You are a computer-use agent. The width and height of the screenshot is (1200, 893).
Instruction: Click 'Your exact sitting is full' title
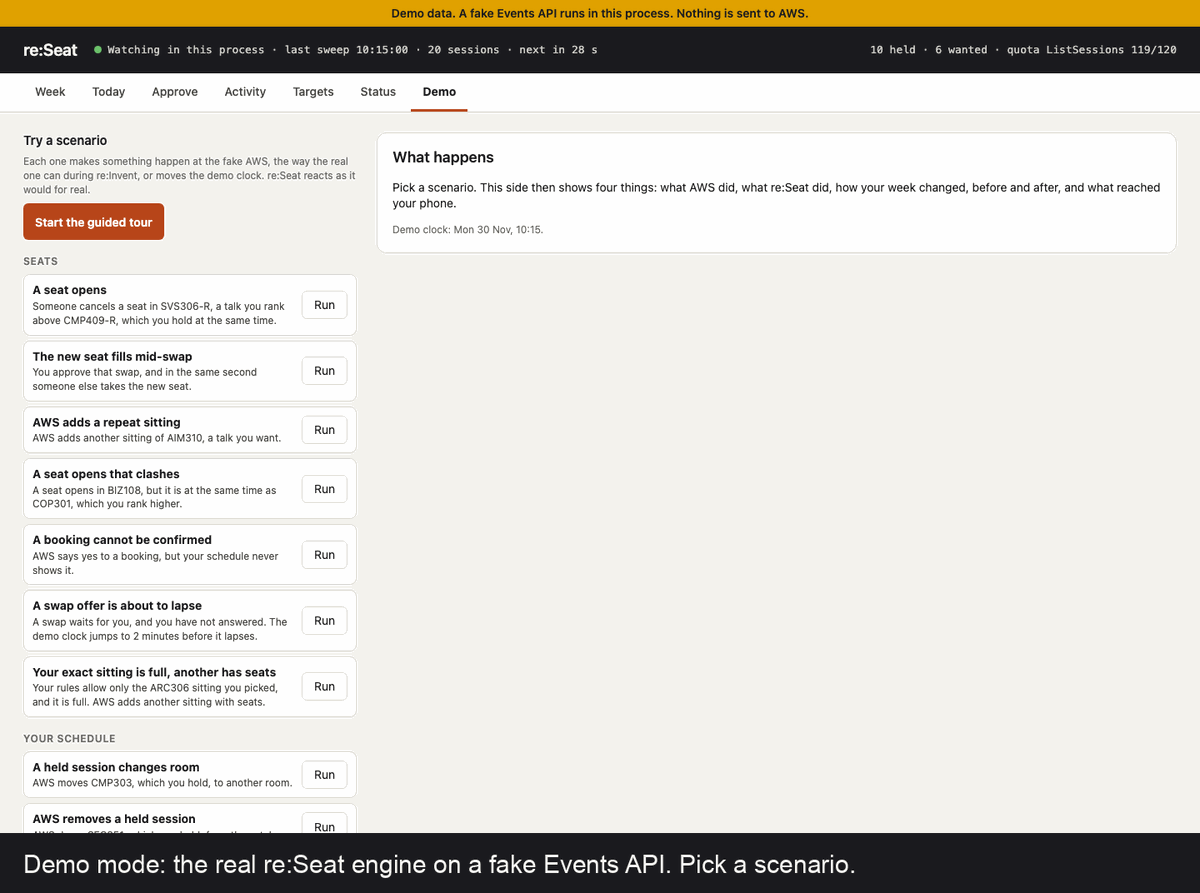pos(154,672)
